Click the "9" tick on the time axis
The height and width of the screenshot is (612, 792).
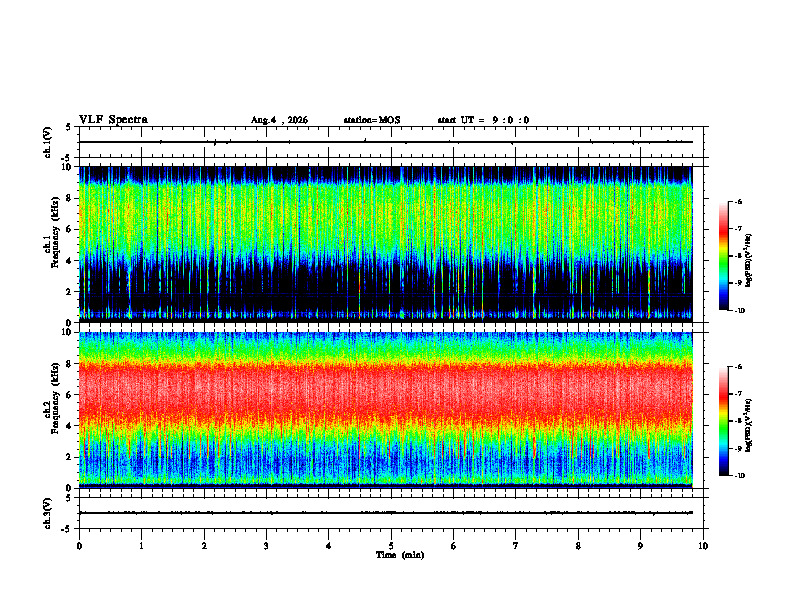coord(640,546)
